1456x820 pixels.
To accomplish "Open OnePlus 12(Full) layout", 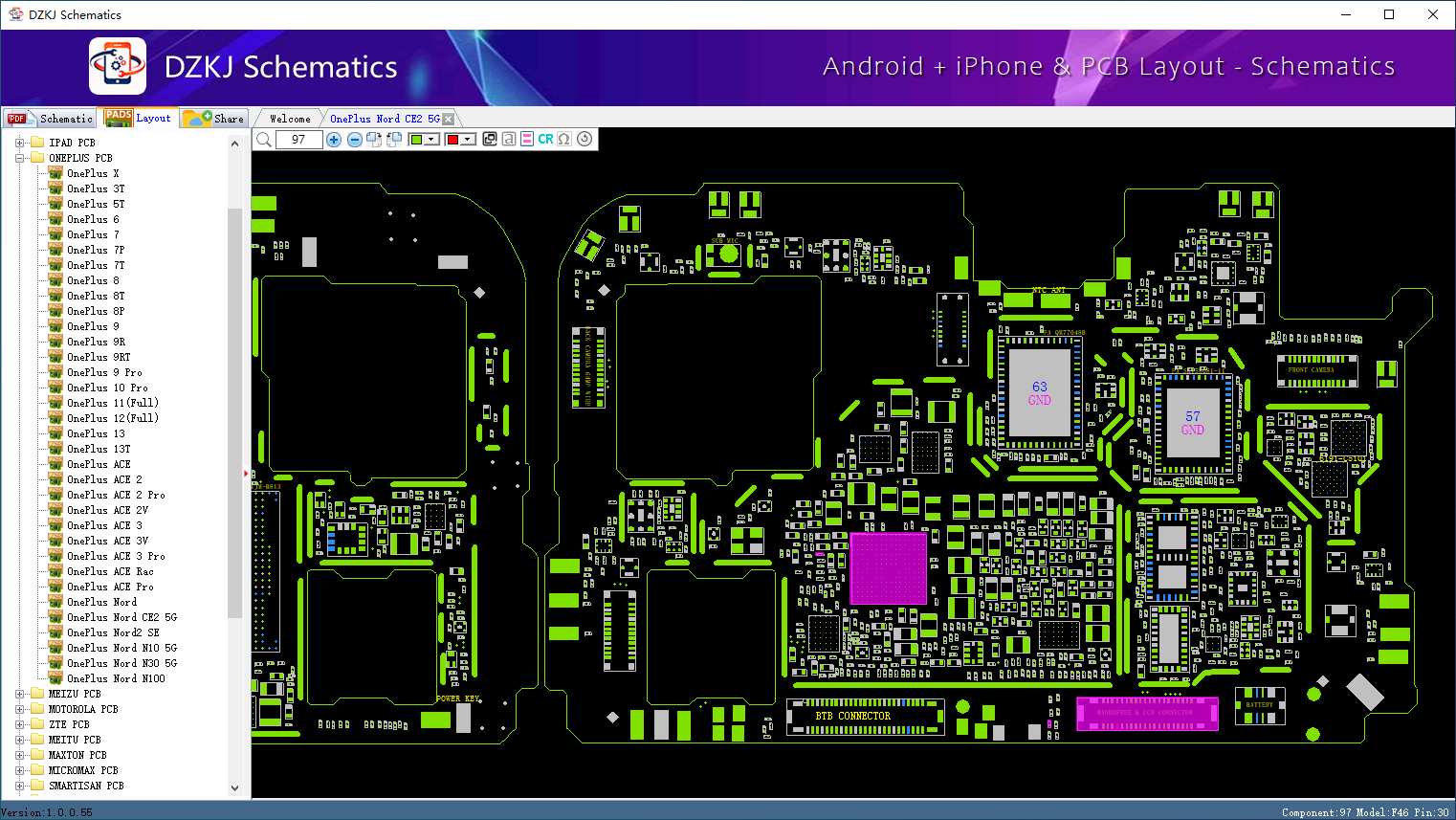I will [x=113, y=418].
